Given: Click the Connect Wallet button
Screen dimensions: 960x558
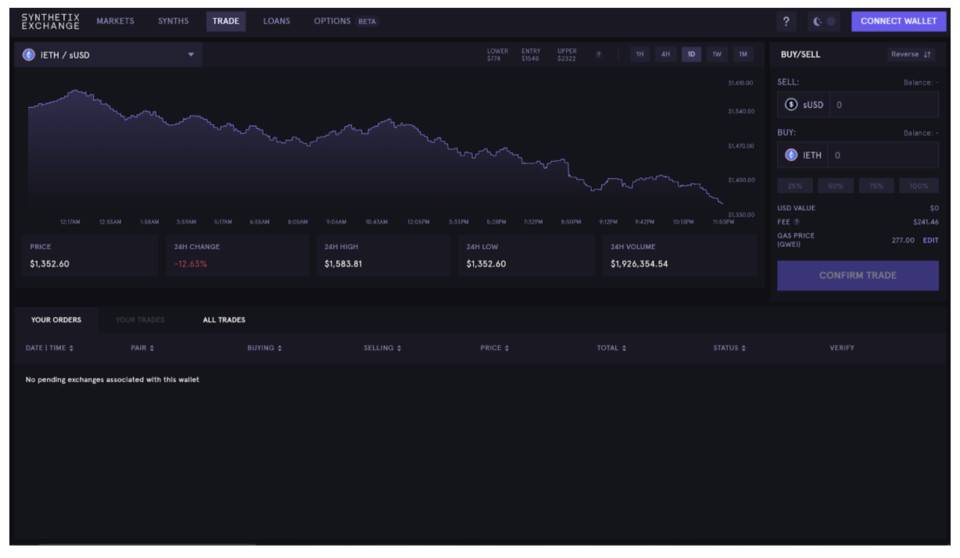Looking at the screenshot, I should (x=898, y=21).
